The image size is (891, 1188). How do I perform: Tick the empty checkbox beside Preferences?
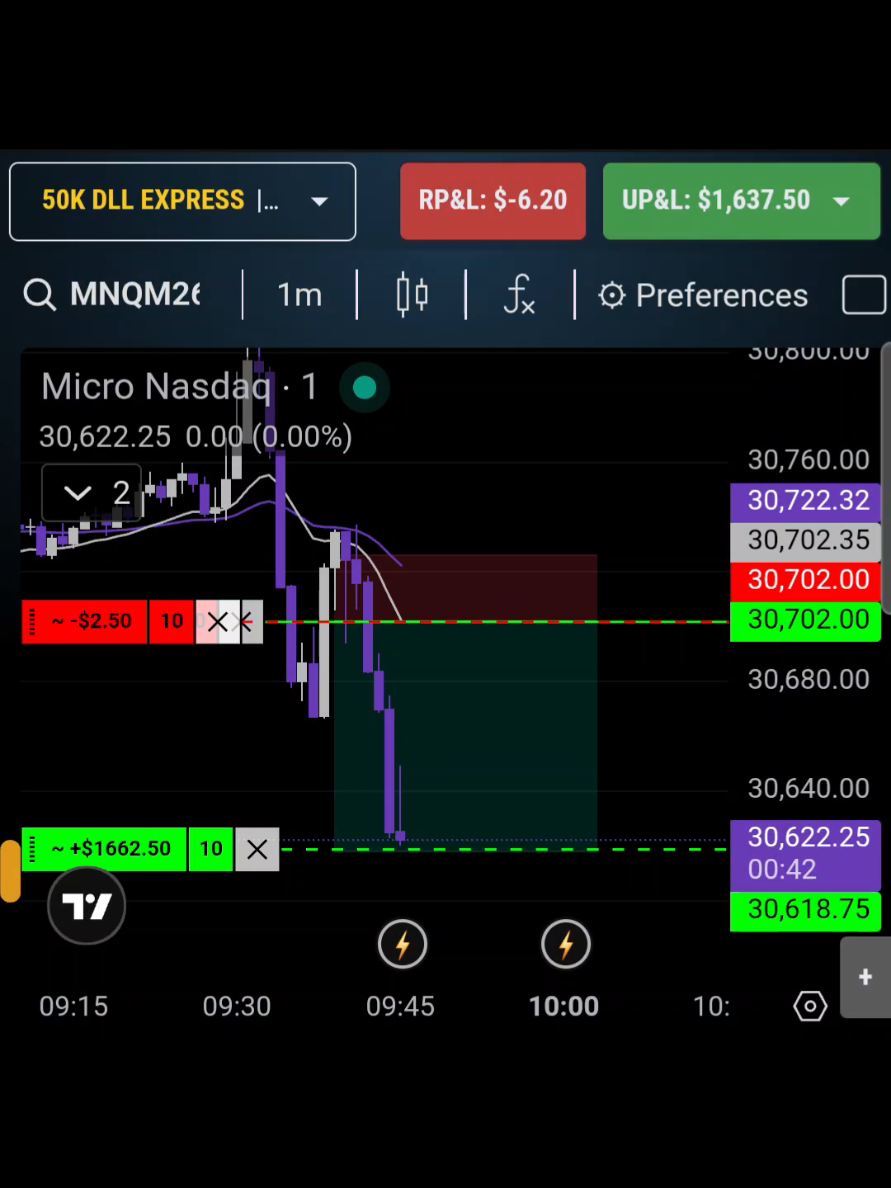pos(864,295)
